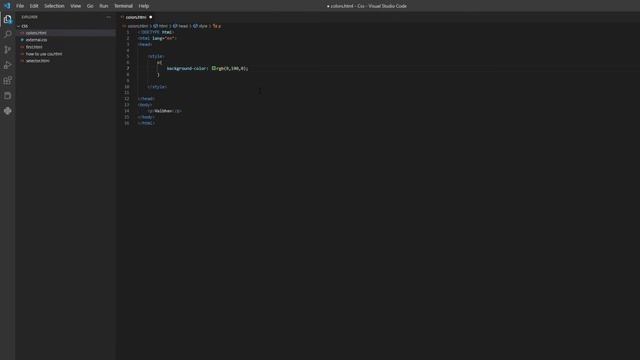Click the opening style tag on line 5
Screen dimensions: 640x360
[x=156, y=56]
